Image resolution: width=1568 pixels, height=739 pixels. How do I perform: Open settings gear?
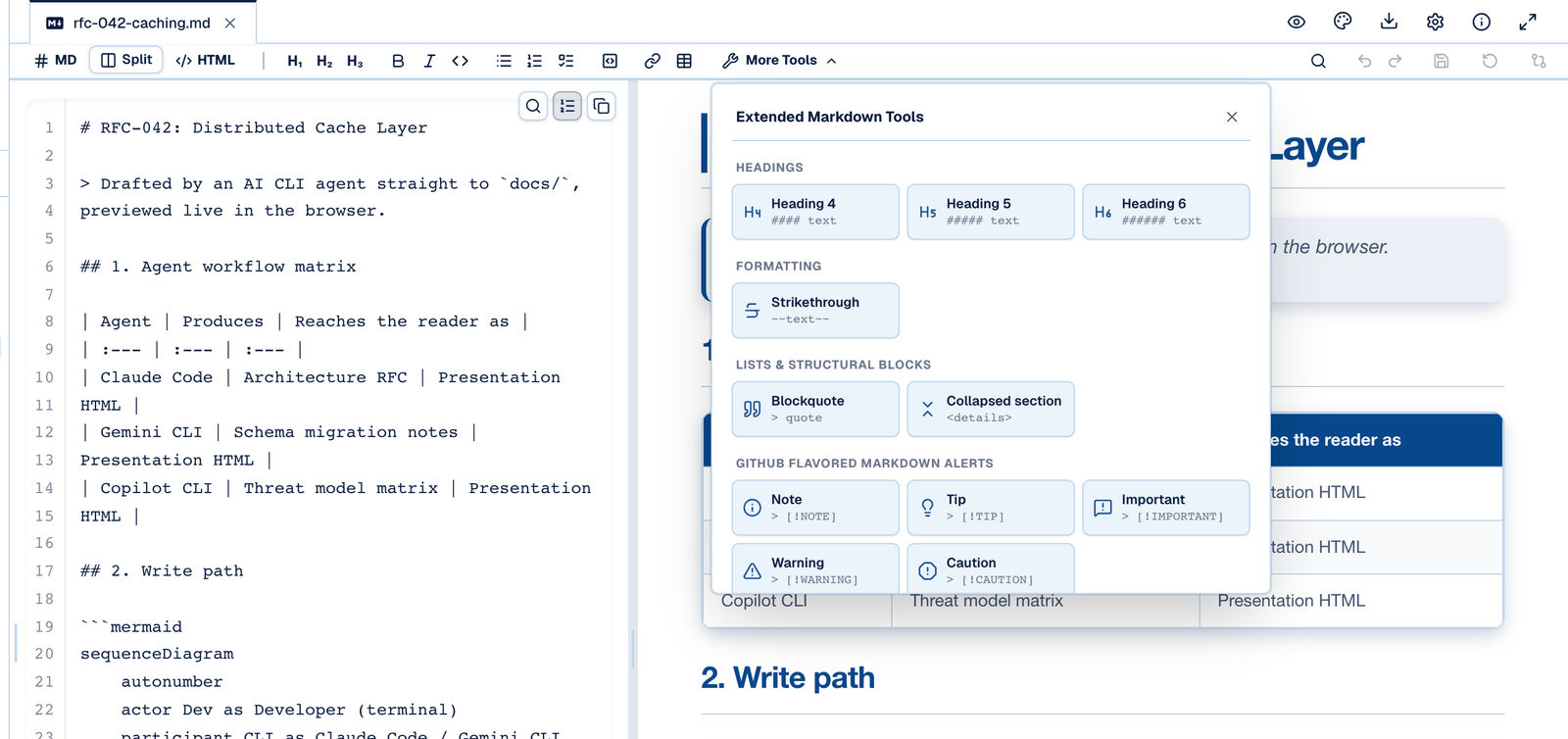pyautogui.click(x=1436, y=22)
